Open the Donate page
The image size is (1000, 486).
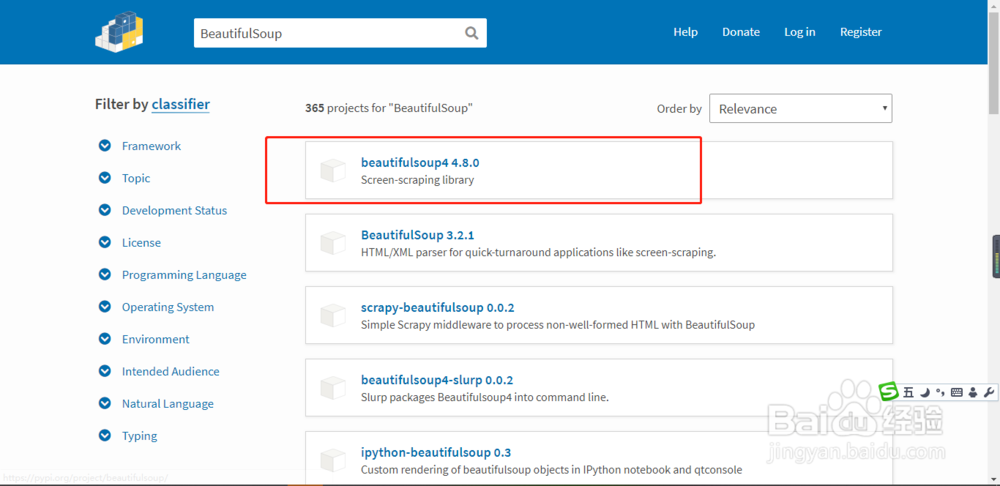click(741, 32)
